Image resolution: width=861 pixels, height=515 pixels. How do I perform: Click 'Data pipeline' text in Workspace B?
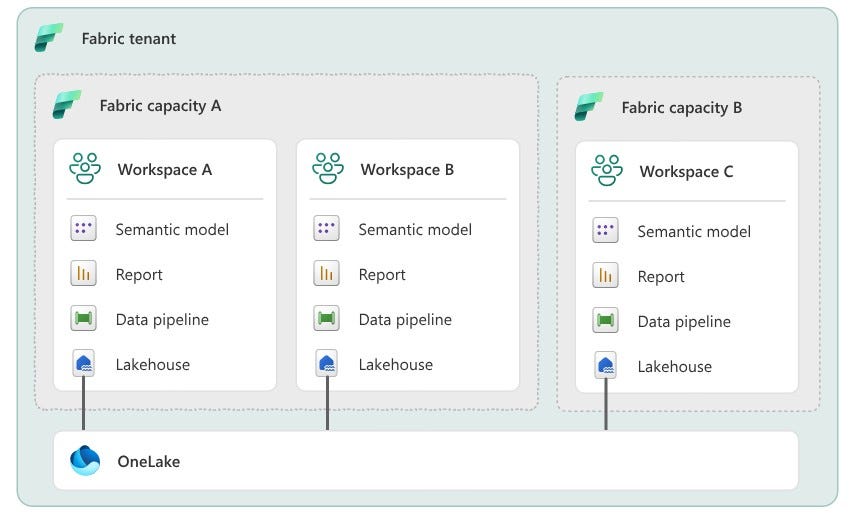[x=405, y=320]
